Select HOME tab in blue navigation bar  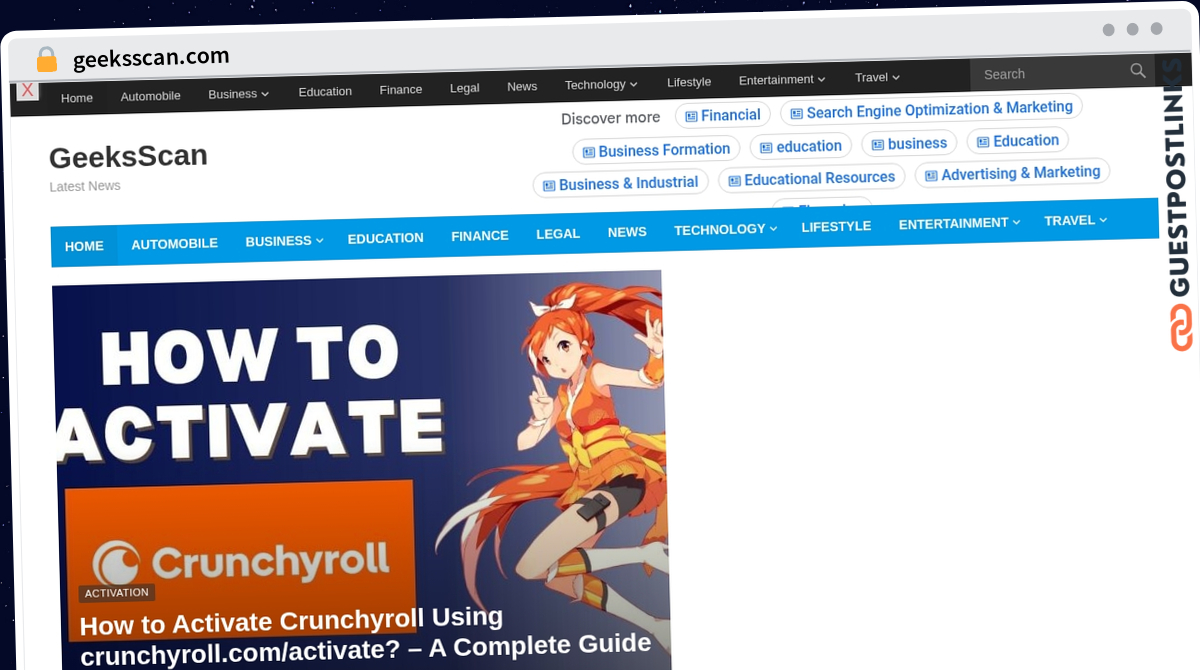click(x=84, y=246)
